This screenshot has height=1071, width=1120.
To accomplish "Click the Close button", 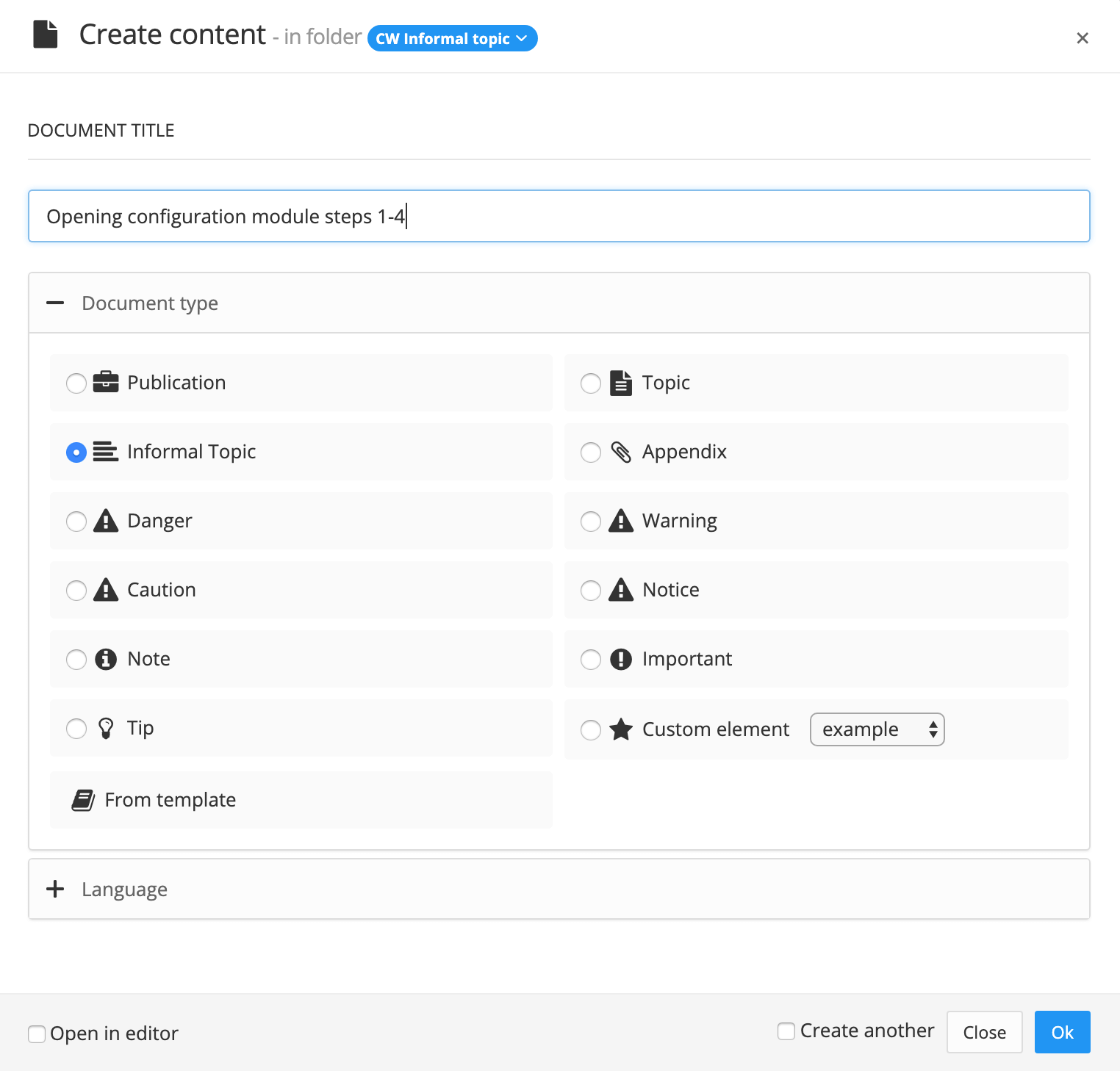I will click(x=984, y=1031).
